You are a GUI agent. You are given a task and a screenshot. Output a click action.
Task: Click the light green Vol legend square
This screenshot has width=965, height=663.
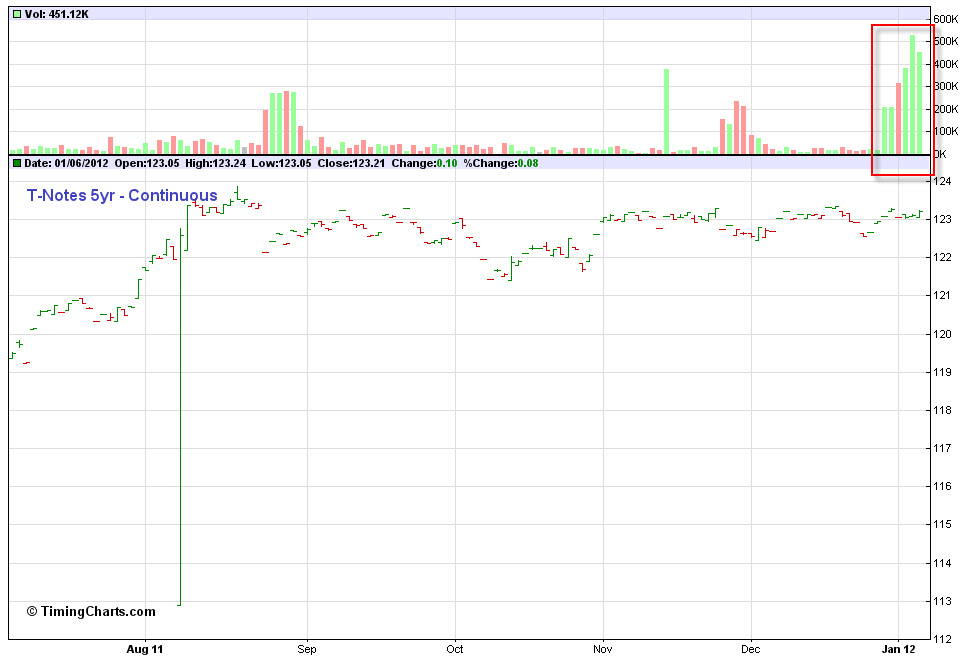[x=16, y=14]
